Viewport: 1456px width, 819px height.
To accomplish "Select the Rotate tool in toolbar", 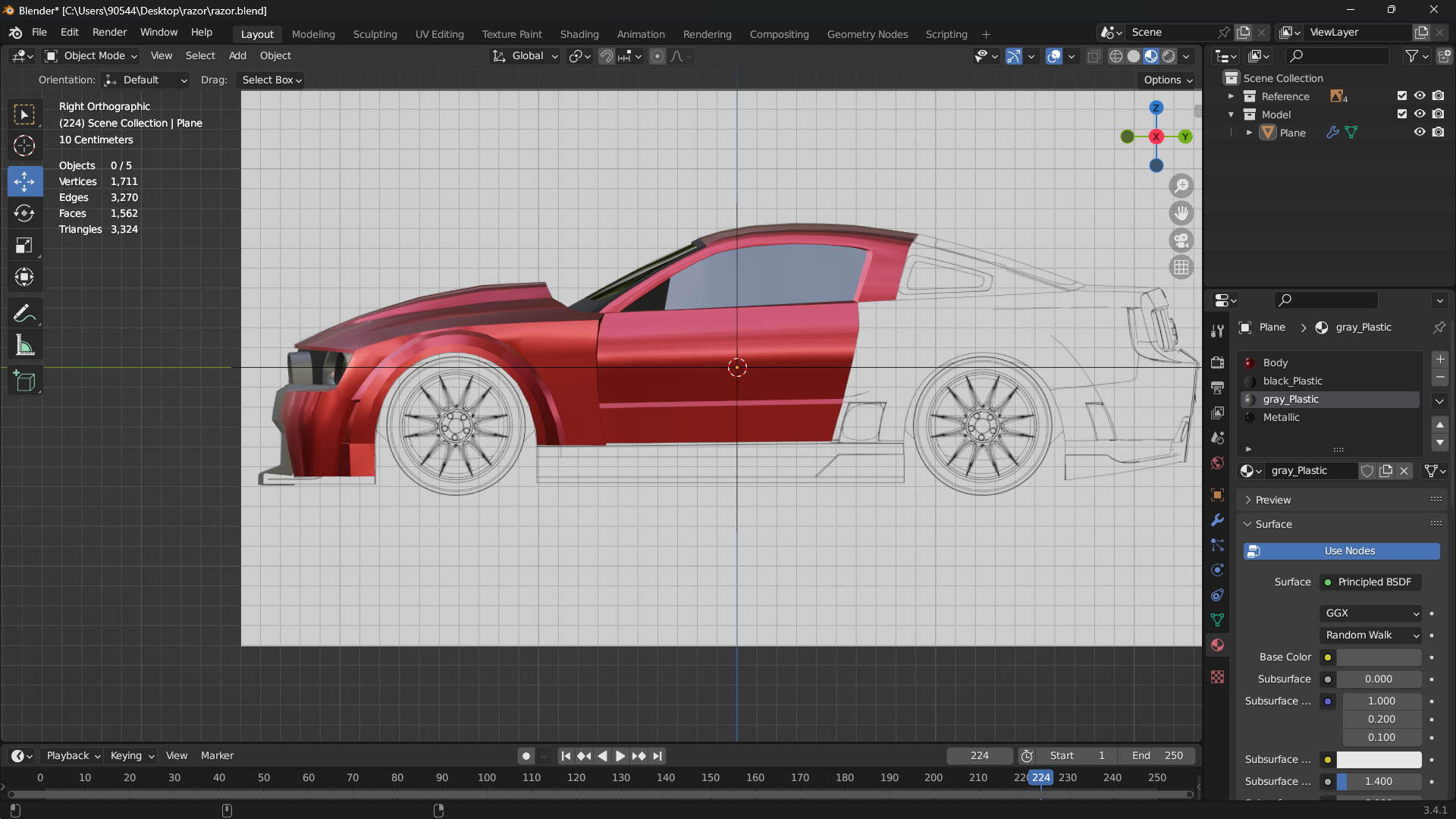I will click(24, 214).
